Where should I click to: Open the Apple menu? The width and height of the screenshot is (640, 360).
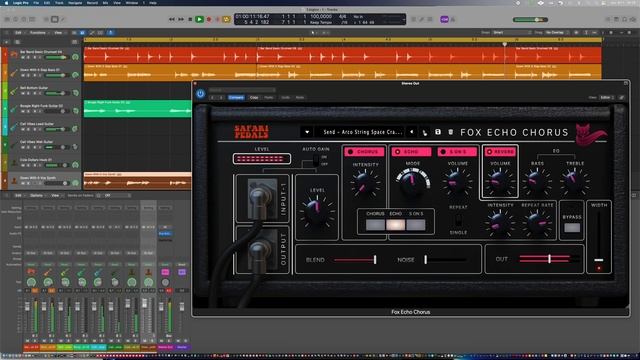click(6, 2)
